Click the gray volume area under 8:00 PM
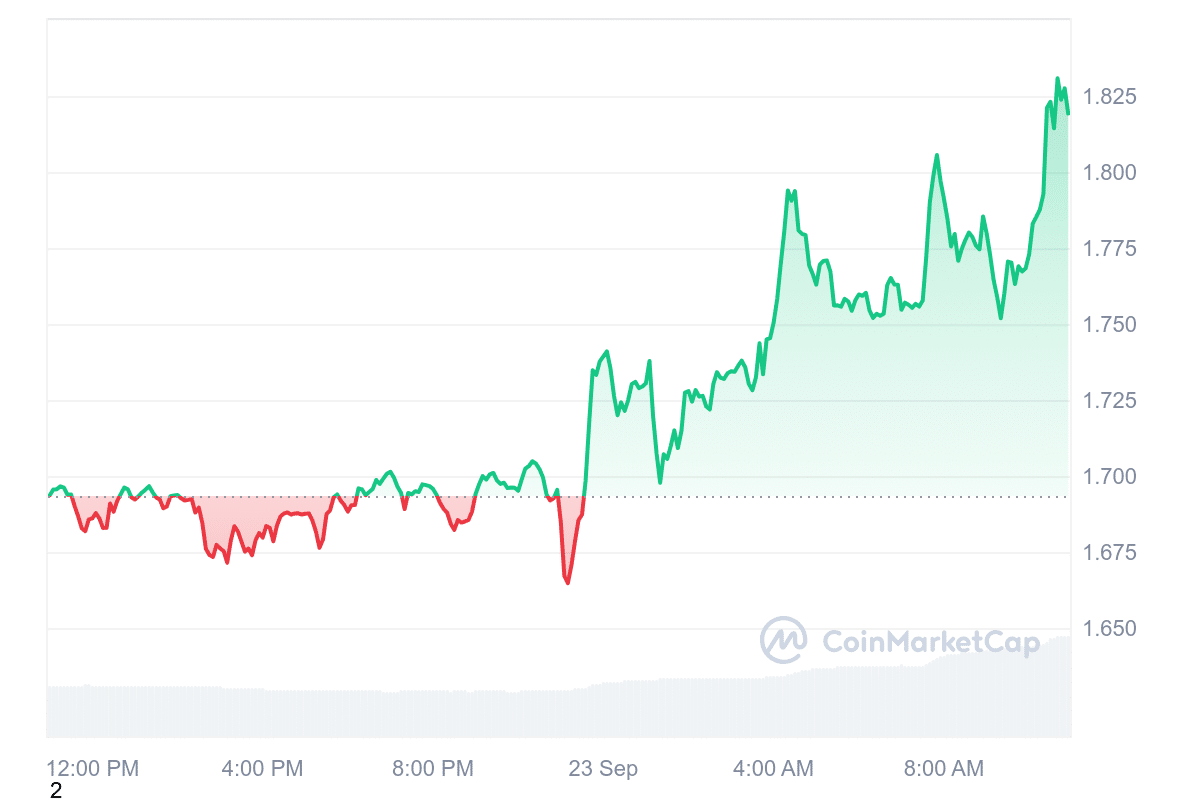 coord(433,713)
